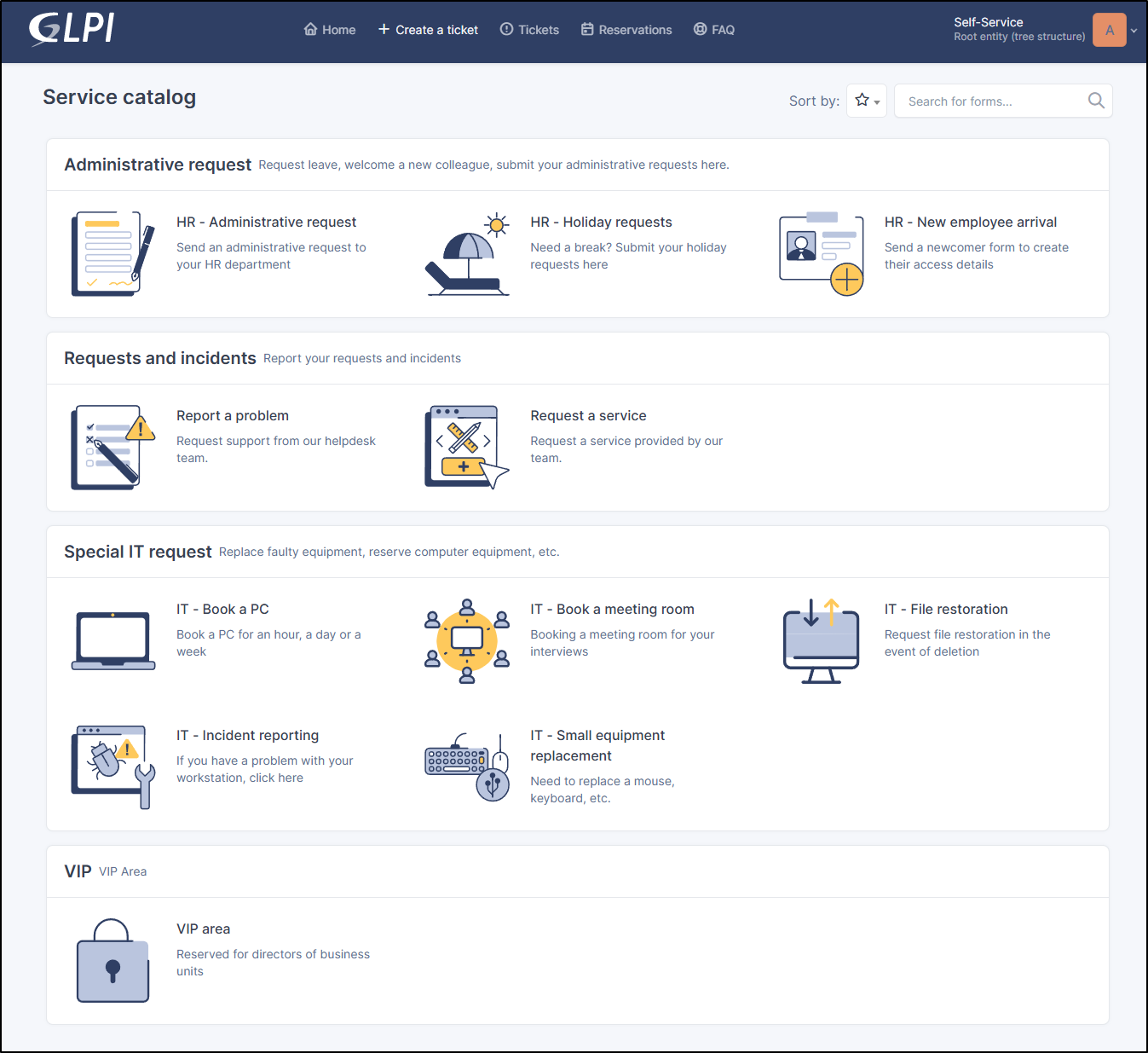This screenshot has width=1148, height=1053.
Task: Click the beach umbrella Holiday requests icon
Action: tap(466, 253)
